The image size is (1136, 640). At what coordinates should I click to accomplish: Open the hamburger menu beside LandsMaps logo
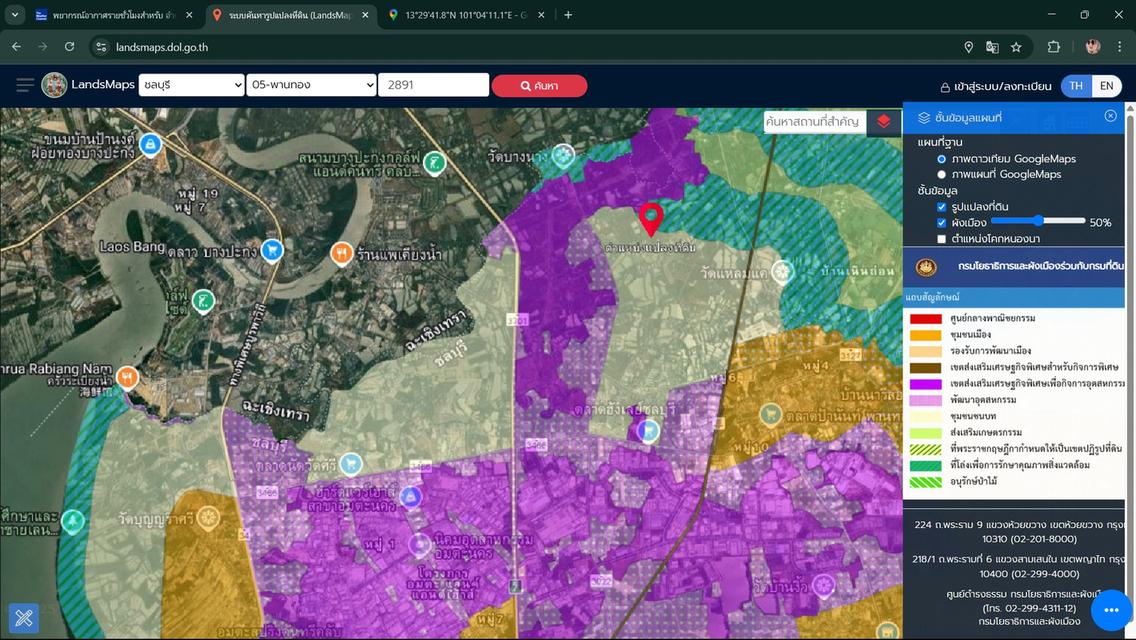coord(25,85)
